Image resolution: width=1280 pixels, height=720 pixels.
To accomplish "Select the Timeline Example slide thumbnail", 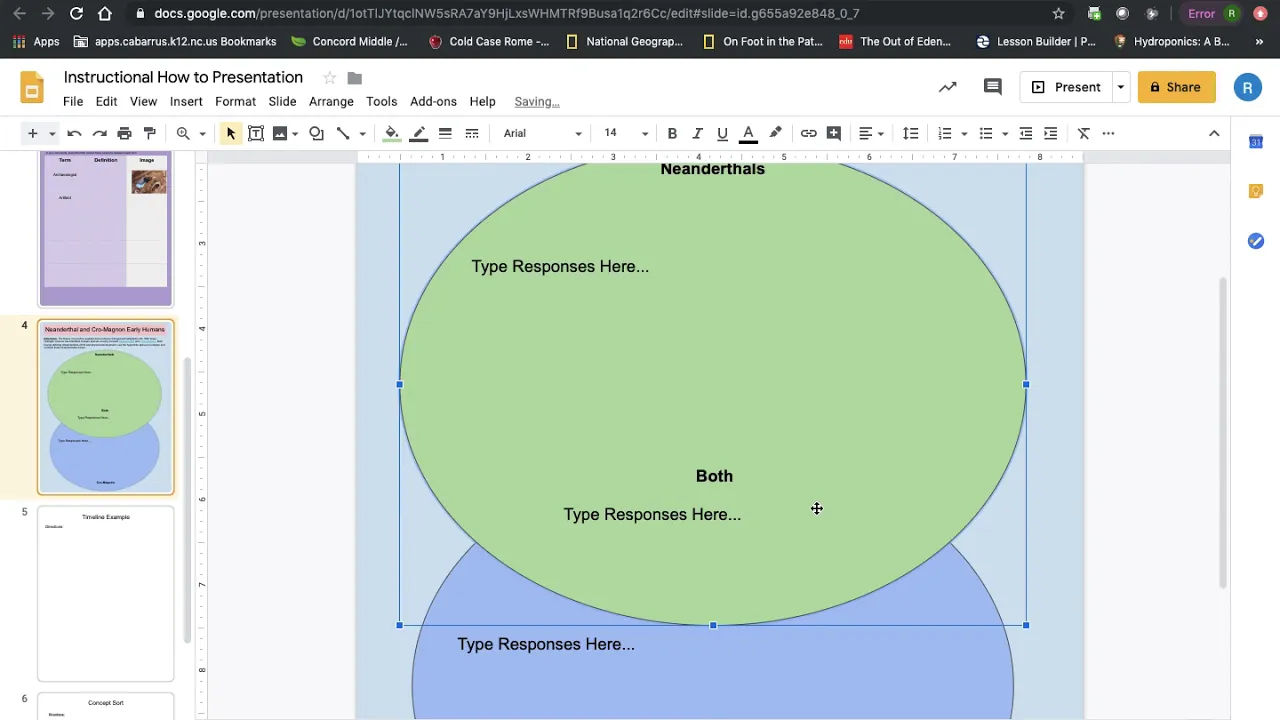I will point(105,592).
